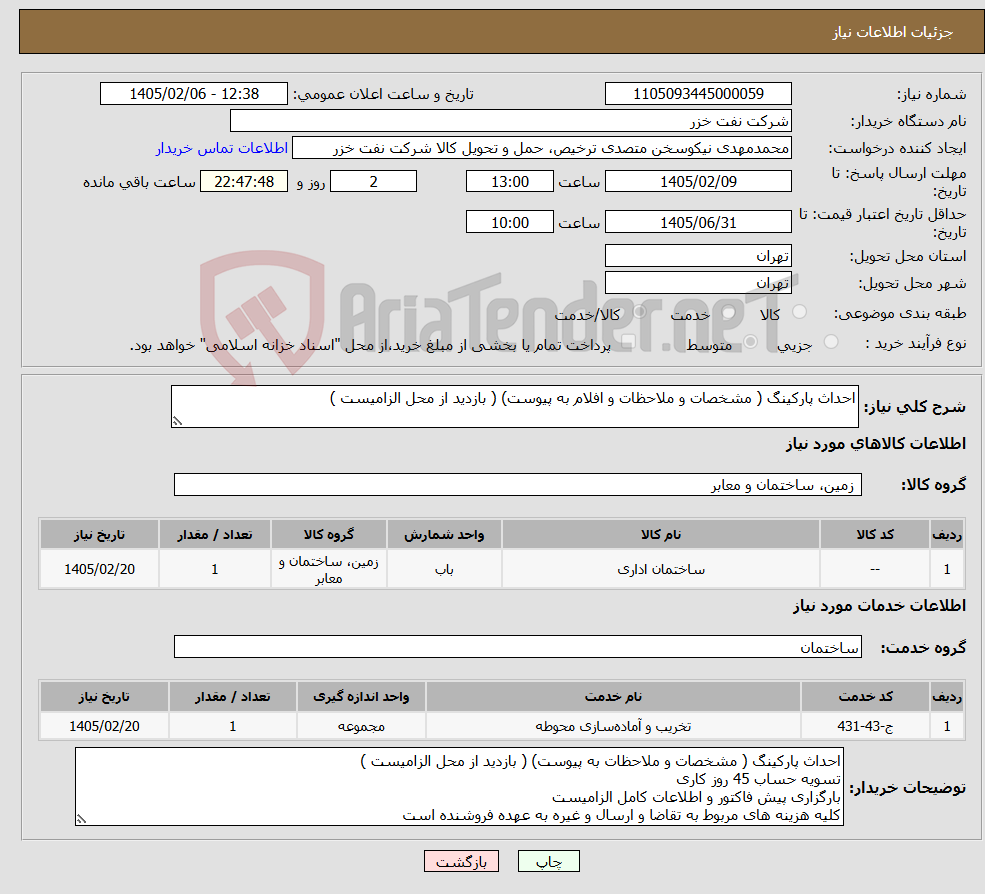Select the متوسط purchase type radio
Image resolution: width=985 pixels, height=894 pixels.
click(x=750, y=342)
